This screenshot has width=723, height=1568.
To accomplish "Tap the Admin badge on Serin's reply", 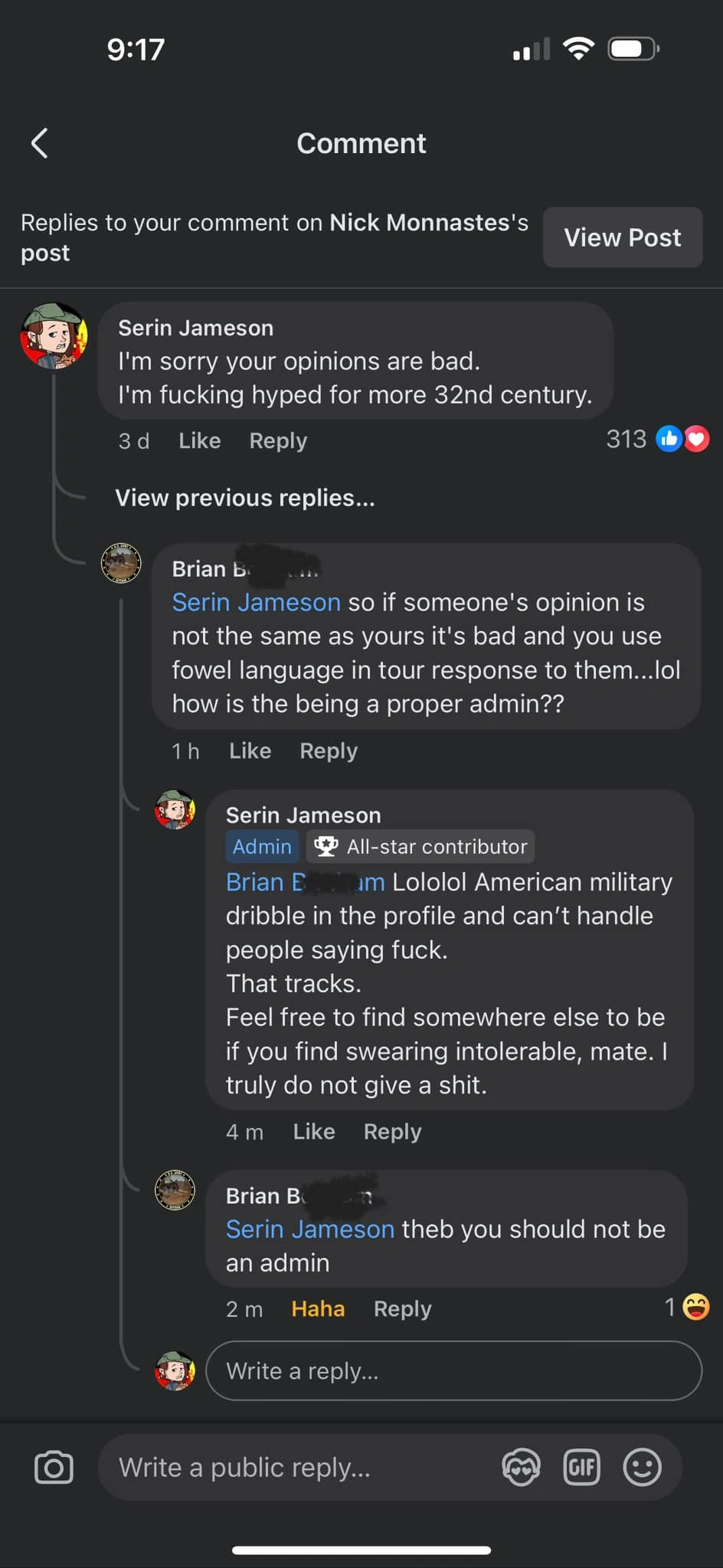I will coord(262,846).
